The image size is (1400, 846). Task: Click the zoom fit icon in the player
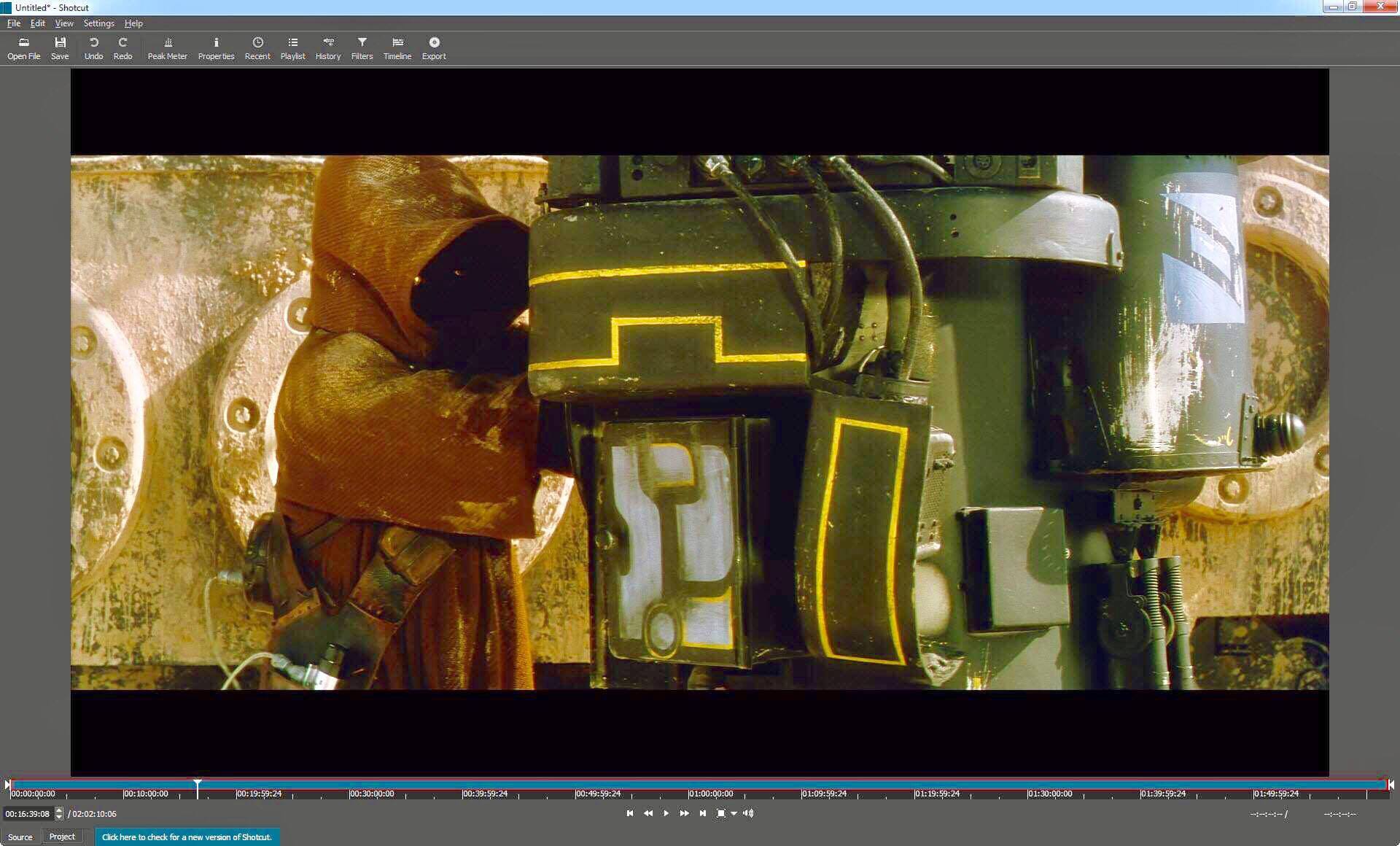[x=720, y=813]
